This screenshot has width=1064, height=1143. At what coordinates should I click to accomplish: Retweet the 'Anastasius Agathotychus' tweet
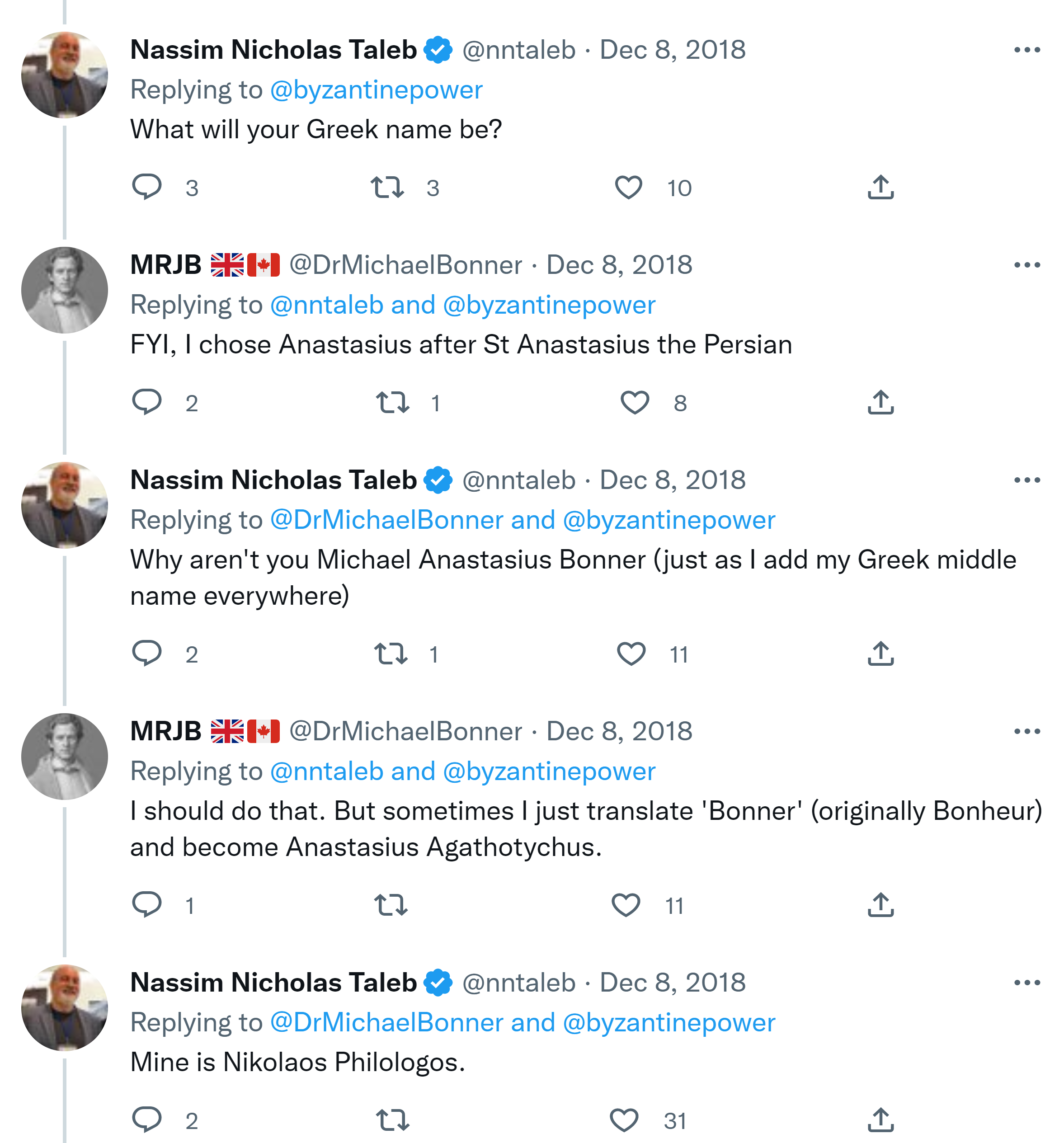pos(391,905)
